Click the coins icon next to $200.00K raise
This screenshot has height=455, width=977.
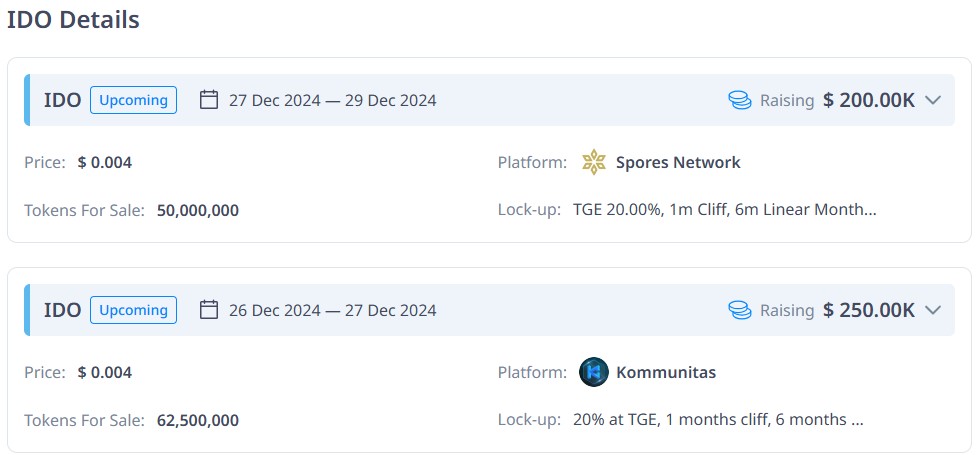[739, 100]
